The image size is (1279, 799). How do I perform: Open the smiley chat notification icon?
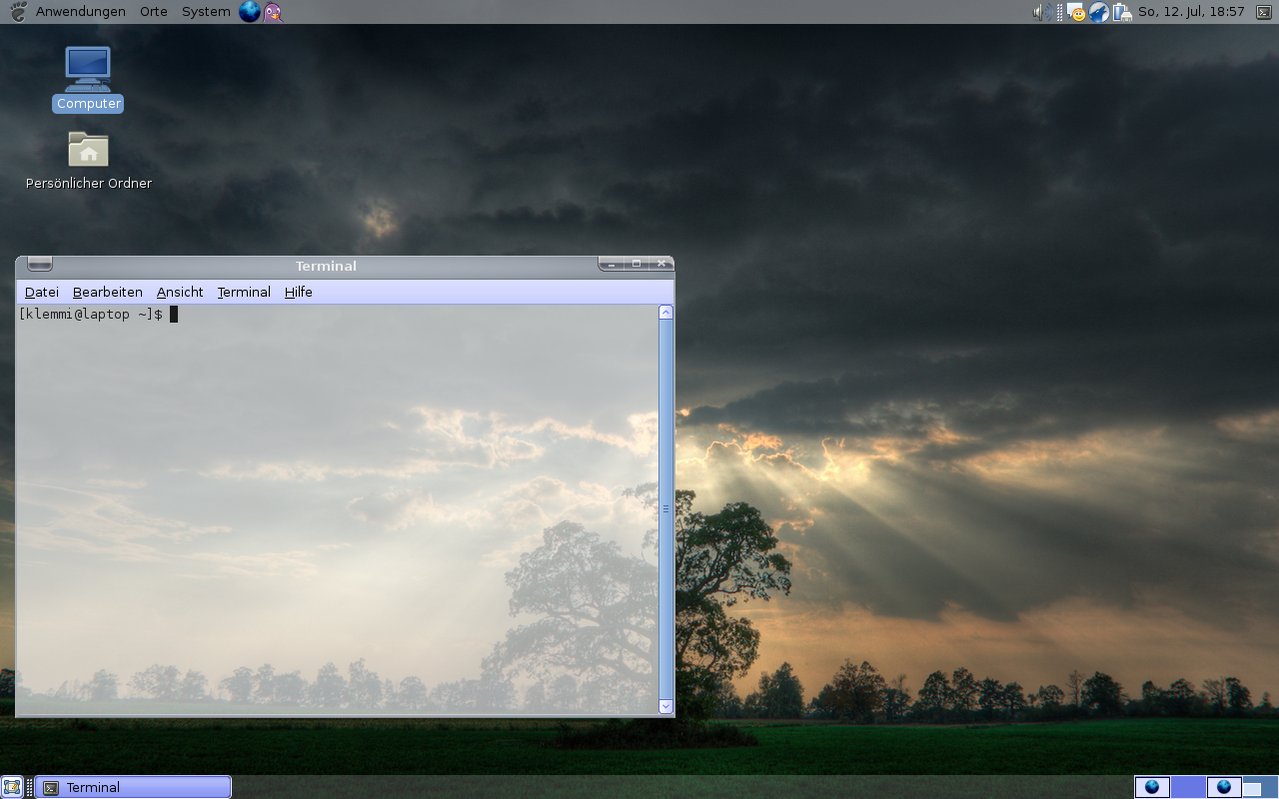[x=1077, y=12]
